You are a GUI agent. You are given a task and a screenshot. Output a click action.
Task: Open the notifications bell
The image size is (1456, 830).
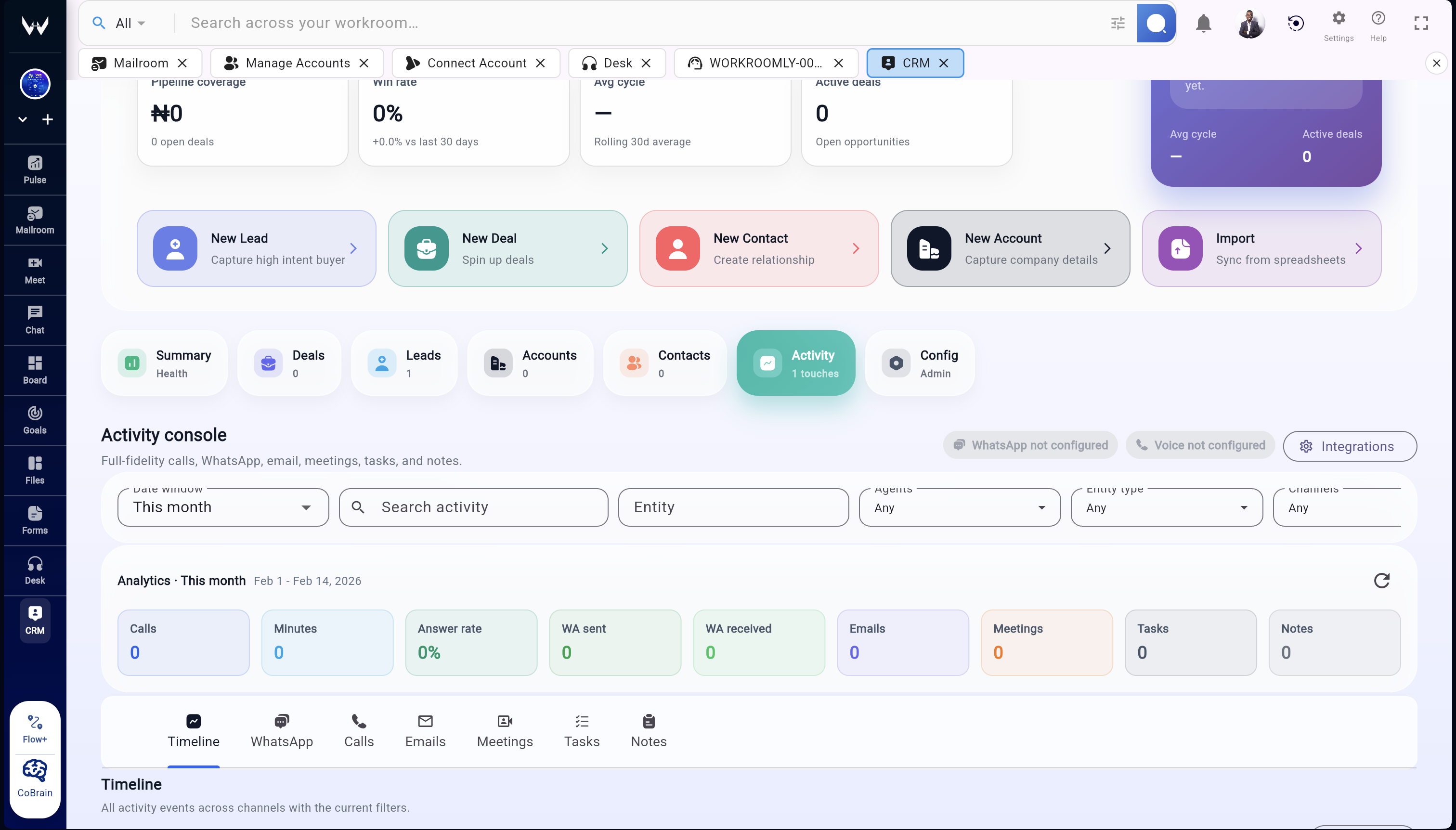coord(1203,23)
